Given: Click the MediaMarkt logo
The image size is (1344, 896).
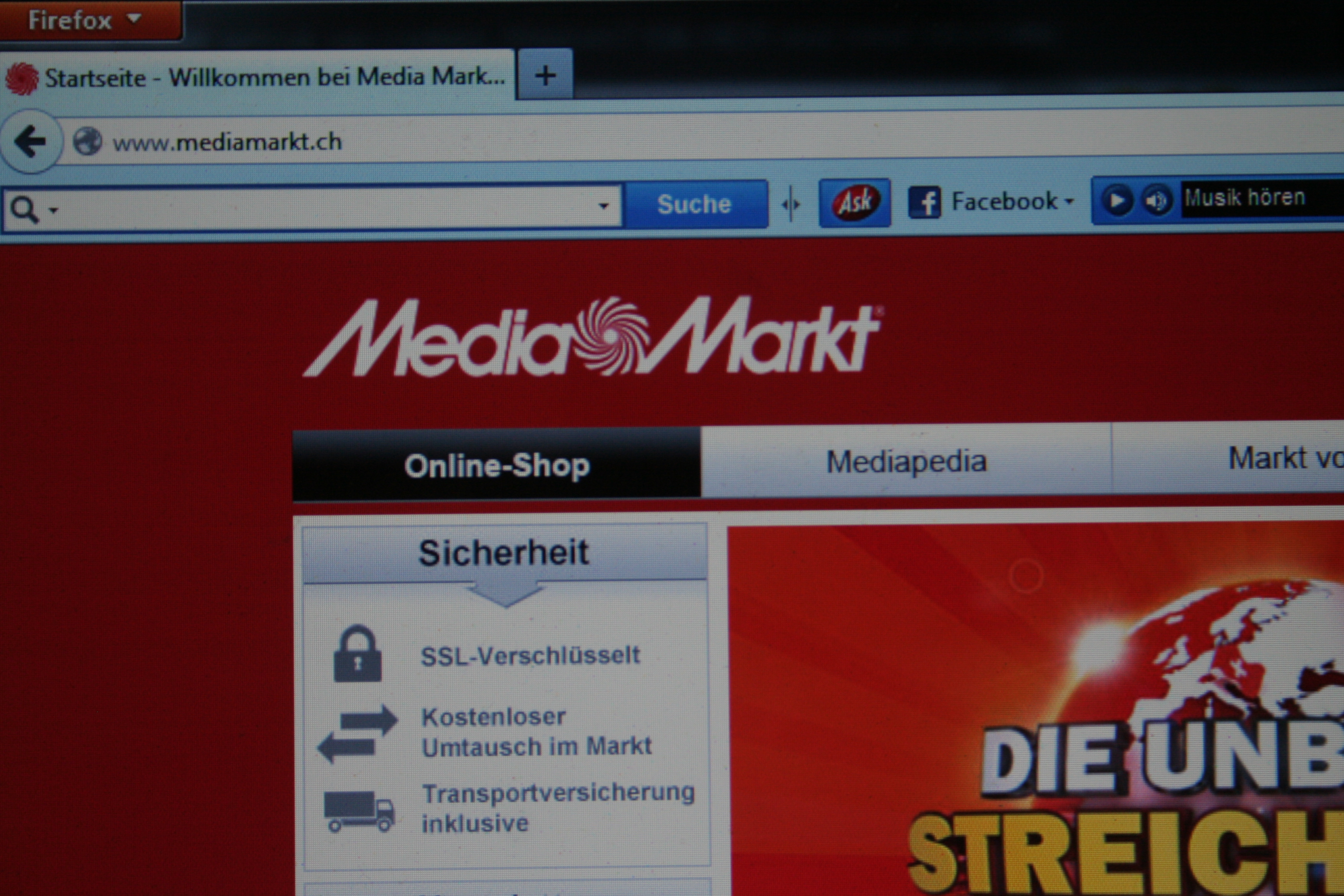Looking at the screenshot, I should tap(591, 337).
